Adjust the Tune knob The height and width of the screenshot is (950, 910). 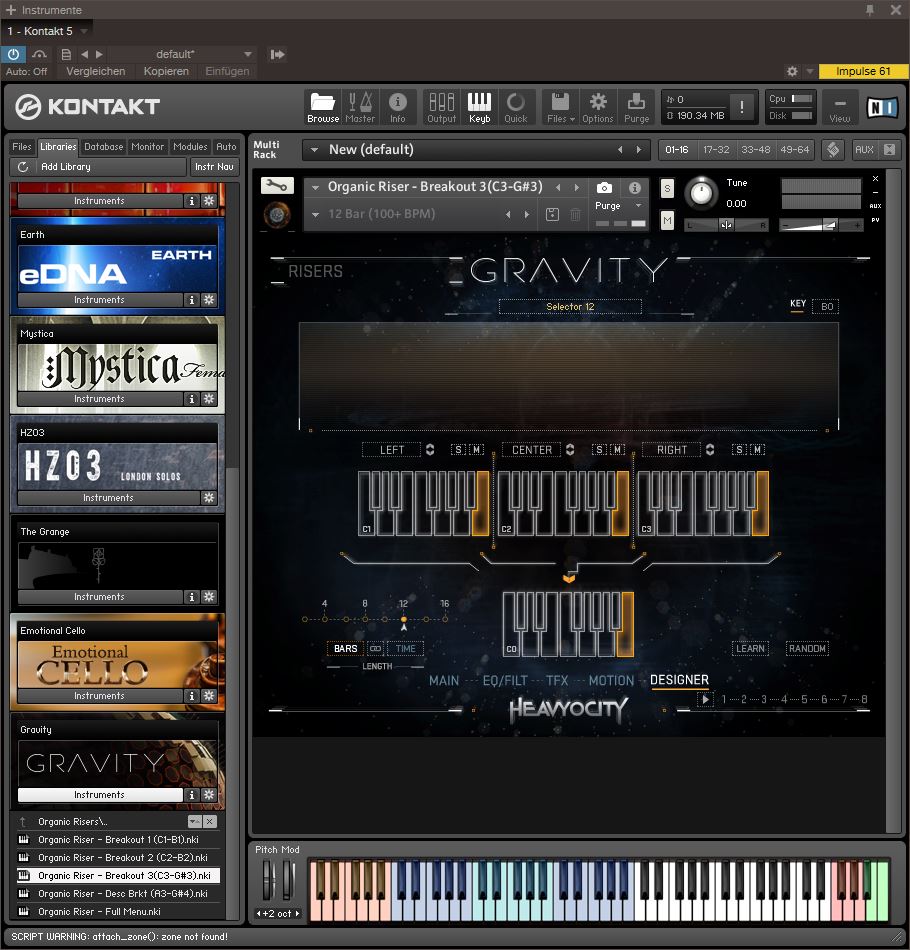tap(701, 193)
